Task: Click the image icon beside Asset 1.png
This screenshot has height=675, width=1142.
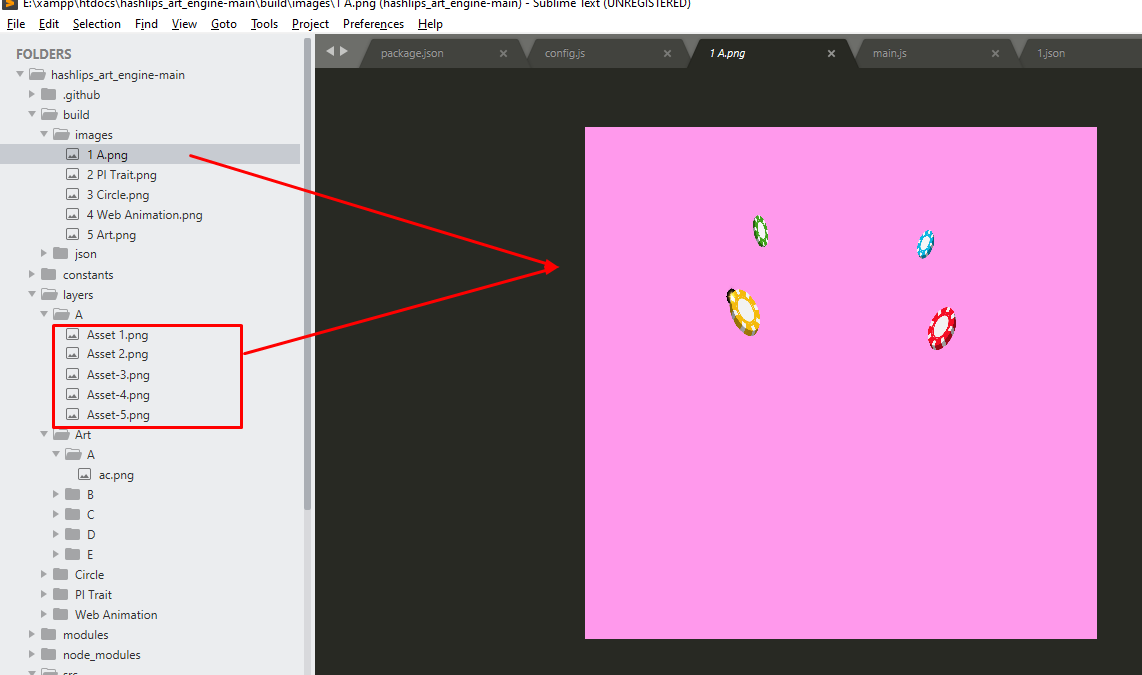Action: (x=71, y=334)
